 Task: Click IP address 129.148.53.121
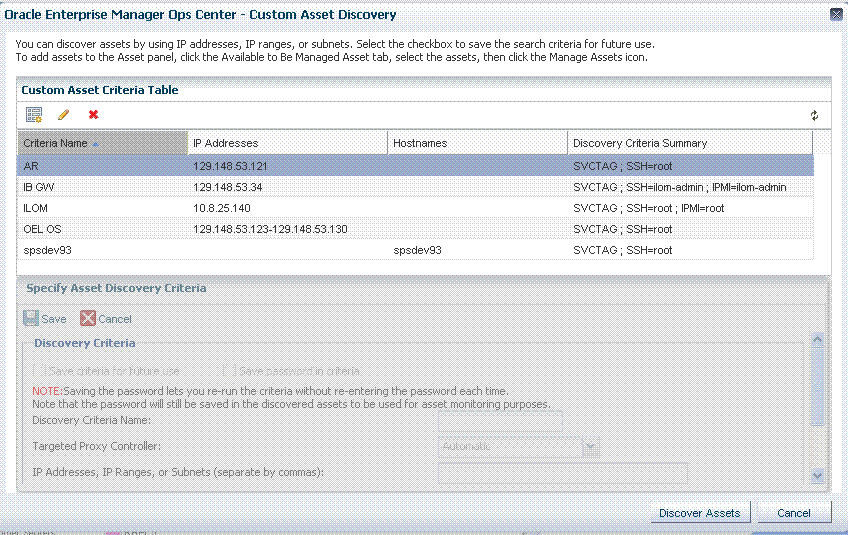(230, 167)
